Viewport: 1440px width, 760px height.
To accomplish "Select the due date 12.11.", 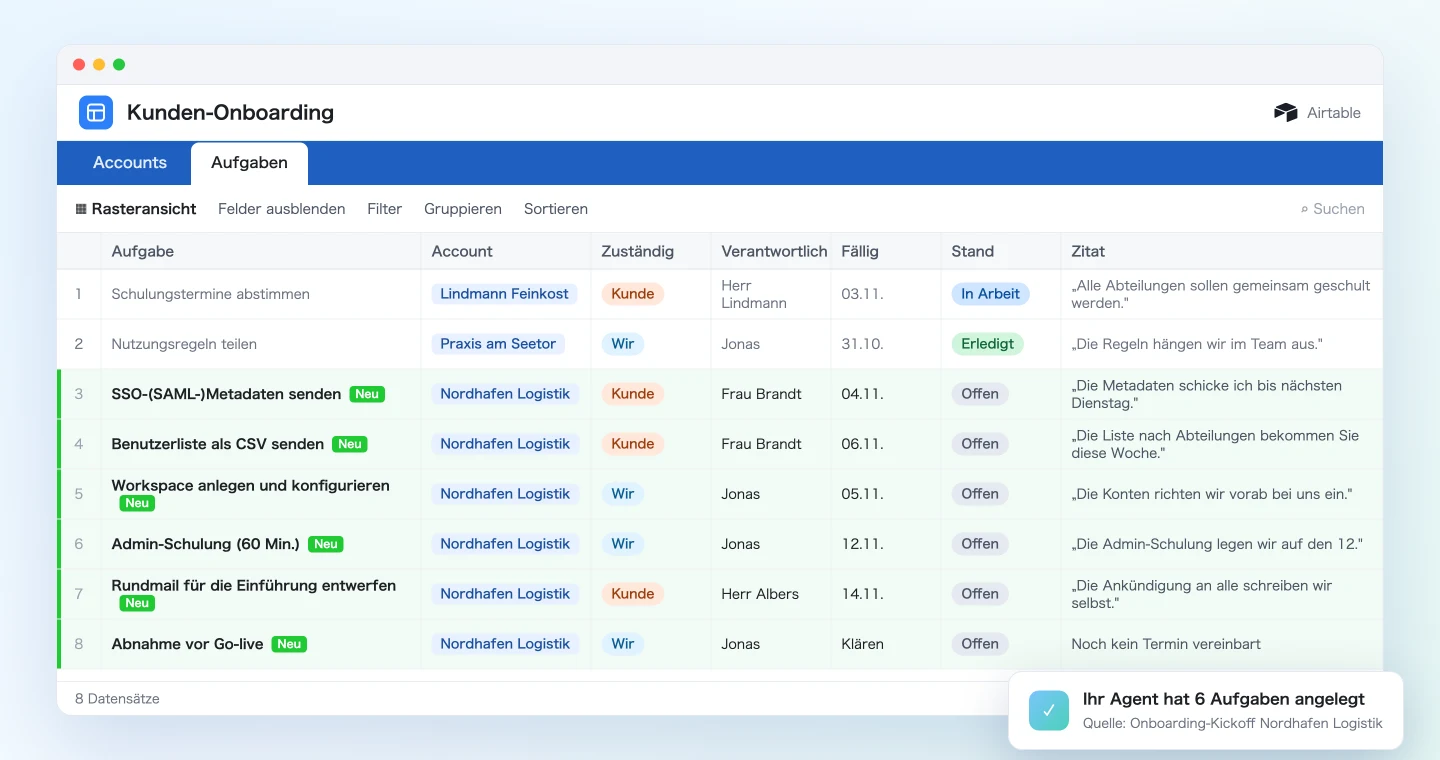I will [862, 544].
